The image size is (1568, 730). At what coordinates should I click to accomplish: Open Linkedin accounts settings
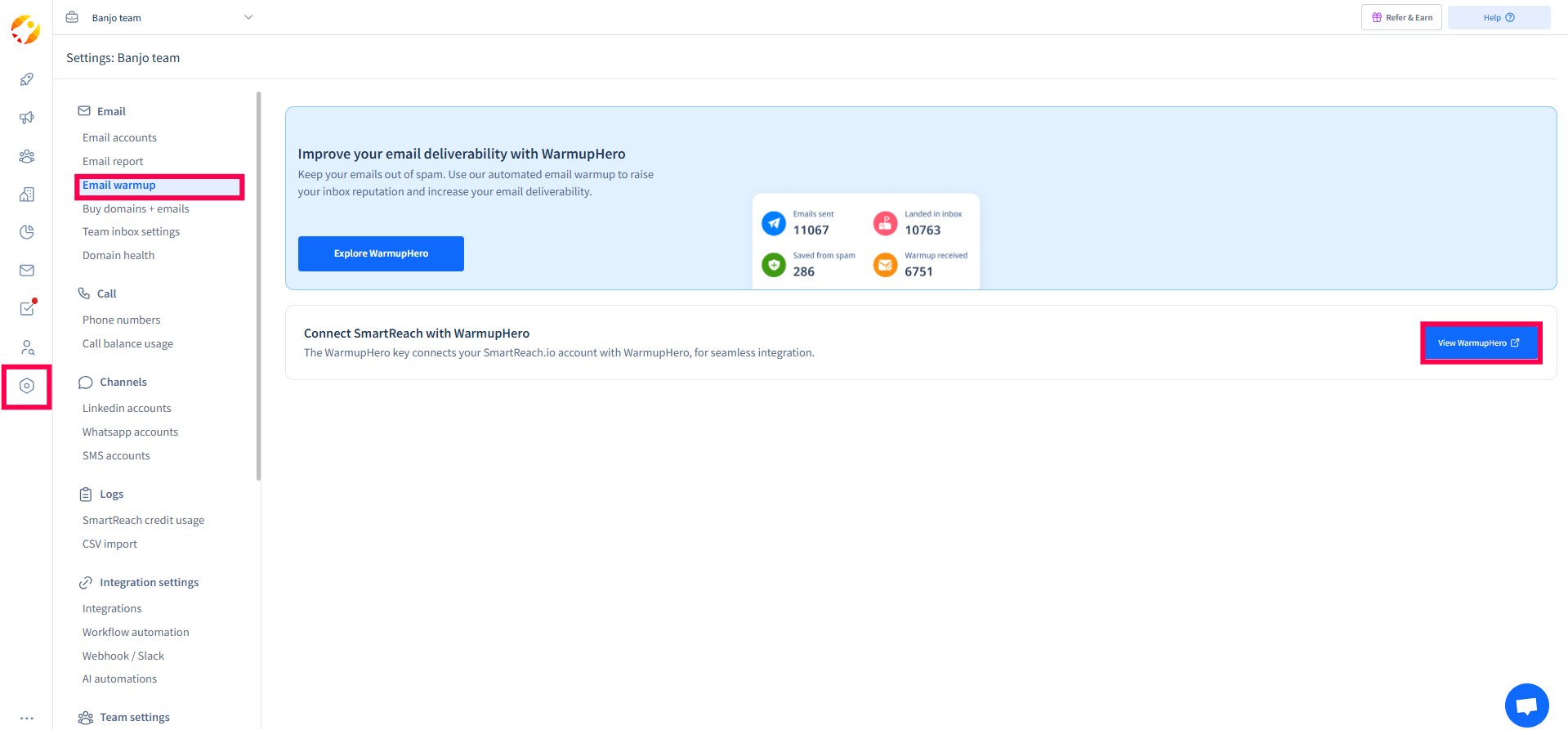[127, 408]
